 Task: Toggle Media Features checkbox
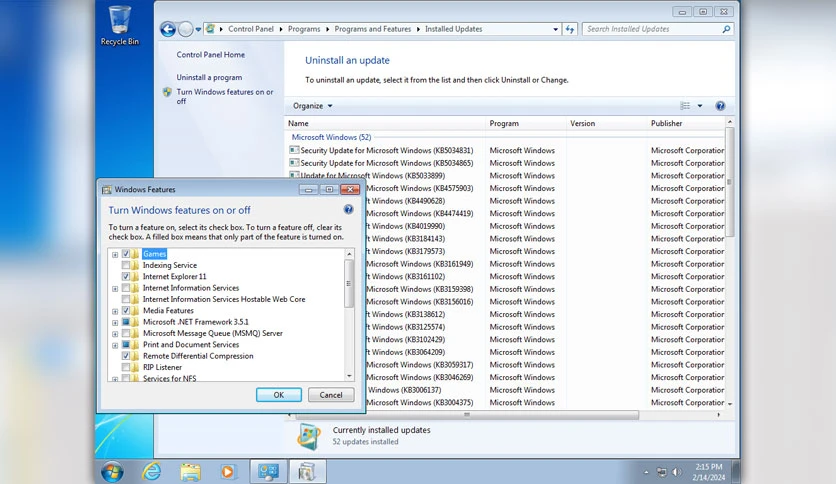[x=126, y=311]
